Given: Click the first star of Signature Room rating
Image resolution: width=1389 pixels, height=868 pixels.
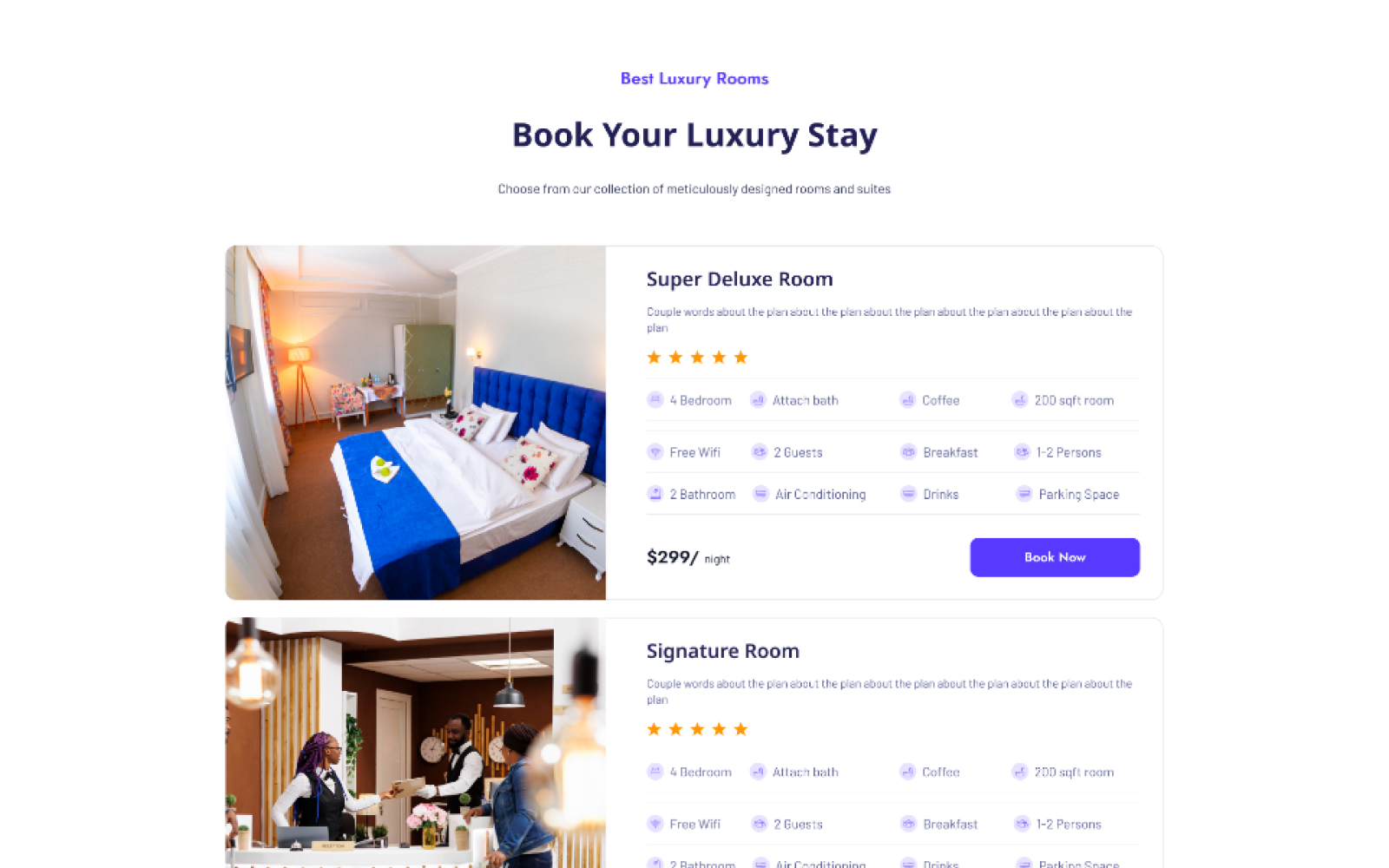Looking at the screenshot, I should click(655, 729).
